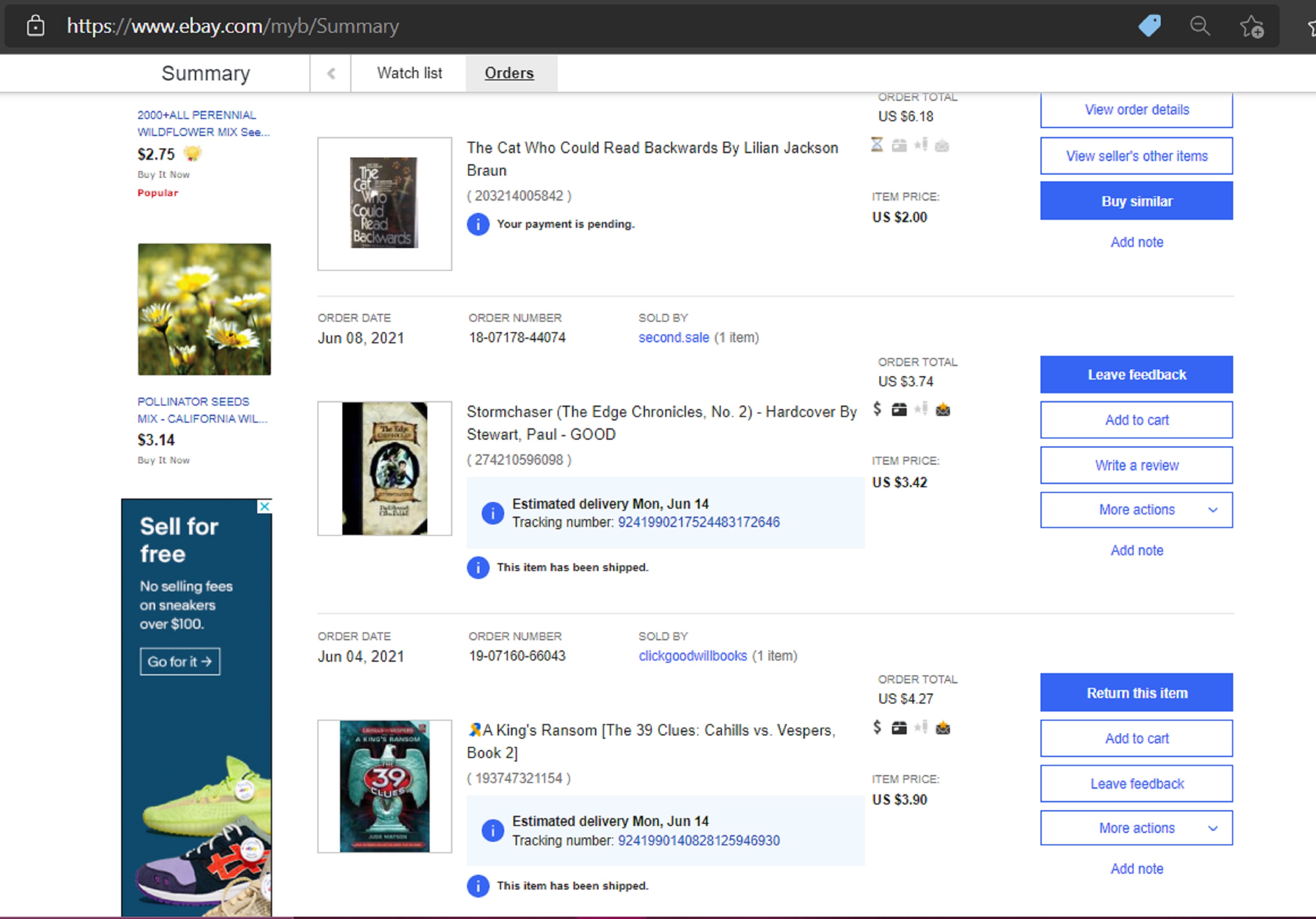This screenshot has height=919, width=1316.
Task: Click View order details button
Action: click(x=1136, y=110)
